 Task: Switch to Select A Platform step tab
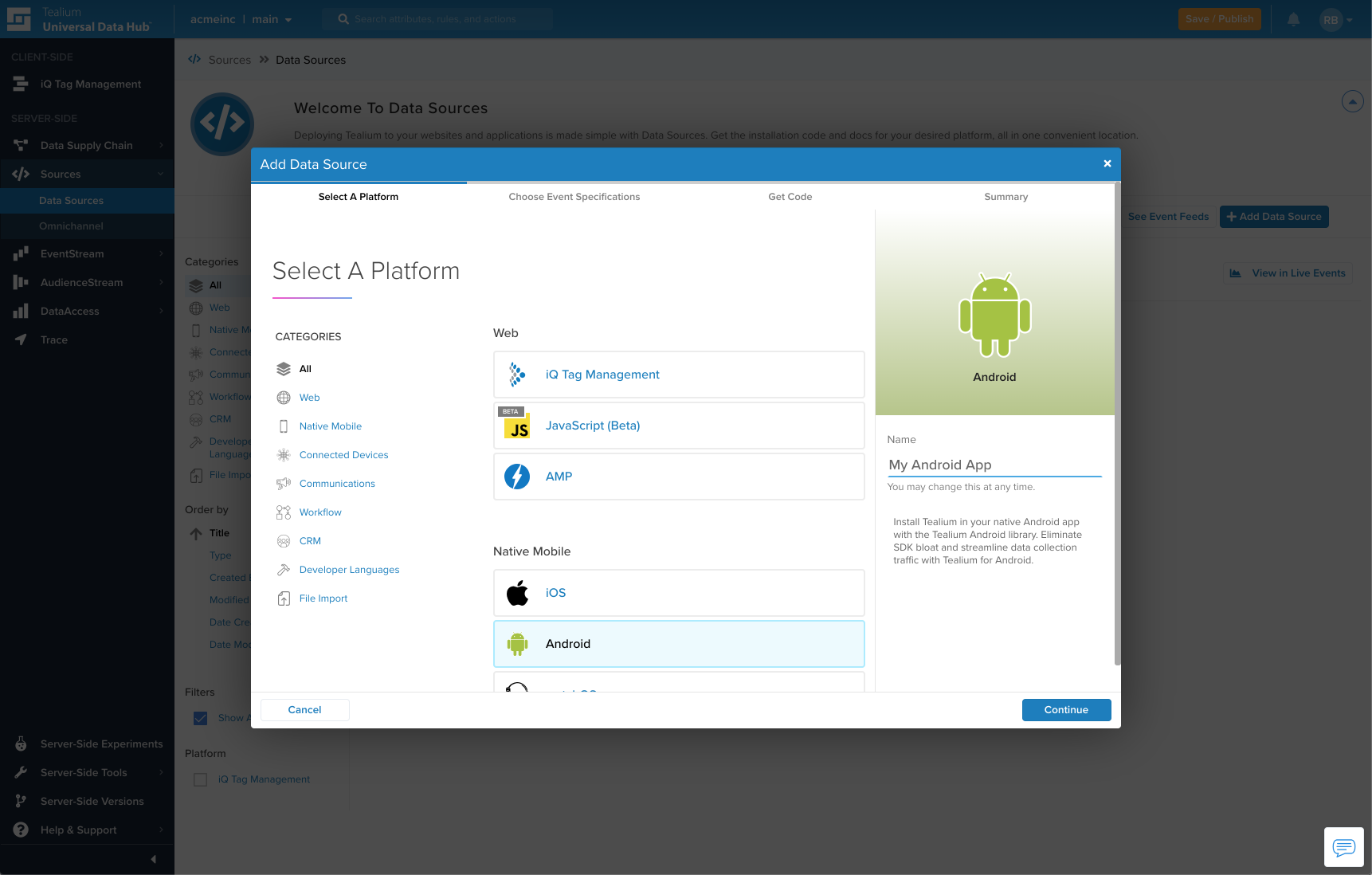[x=359, y=197]
